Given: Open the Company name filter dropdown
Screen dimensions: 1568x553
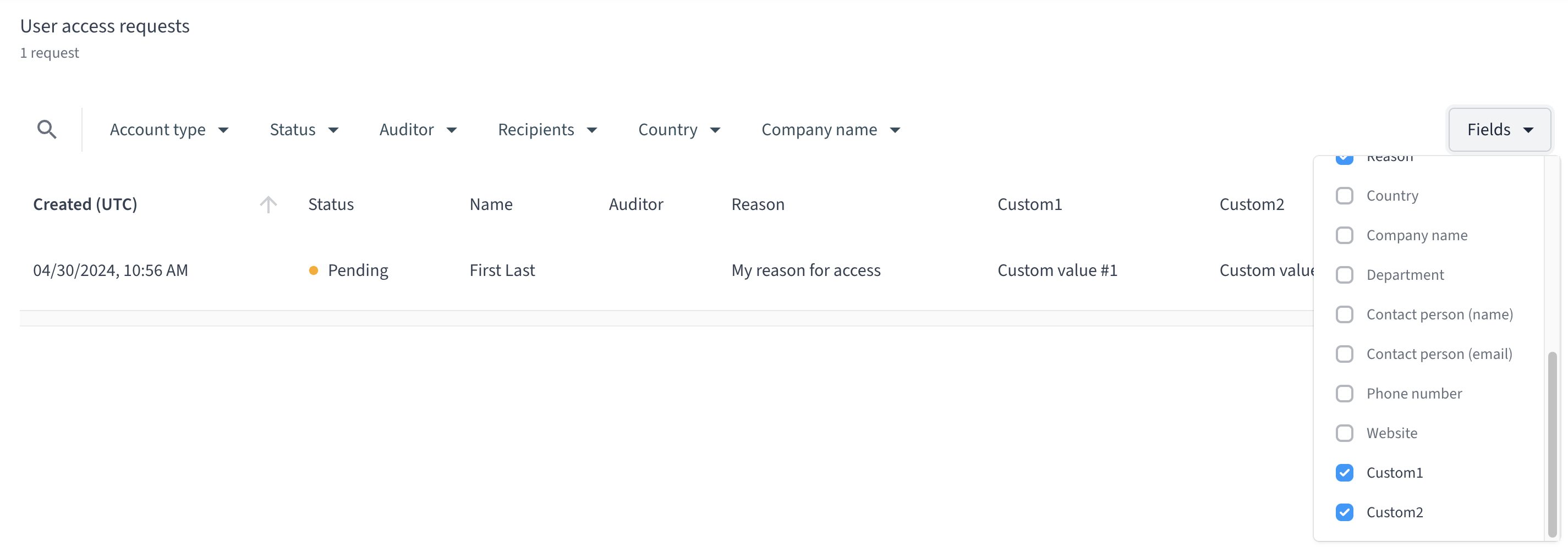Looking at the screenshot, I should tap(831, 130).
